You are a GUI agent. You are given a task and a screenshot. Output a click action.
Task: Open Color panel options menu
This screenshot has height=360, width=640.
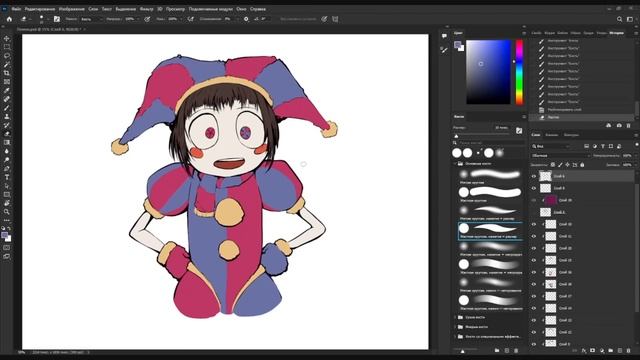pos(524,33)
